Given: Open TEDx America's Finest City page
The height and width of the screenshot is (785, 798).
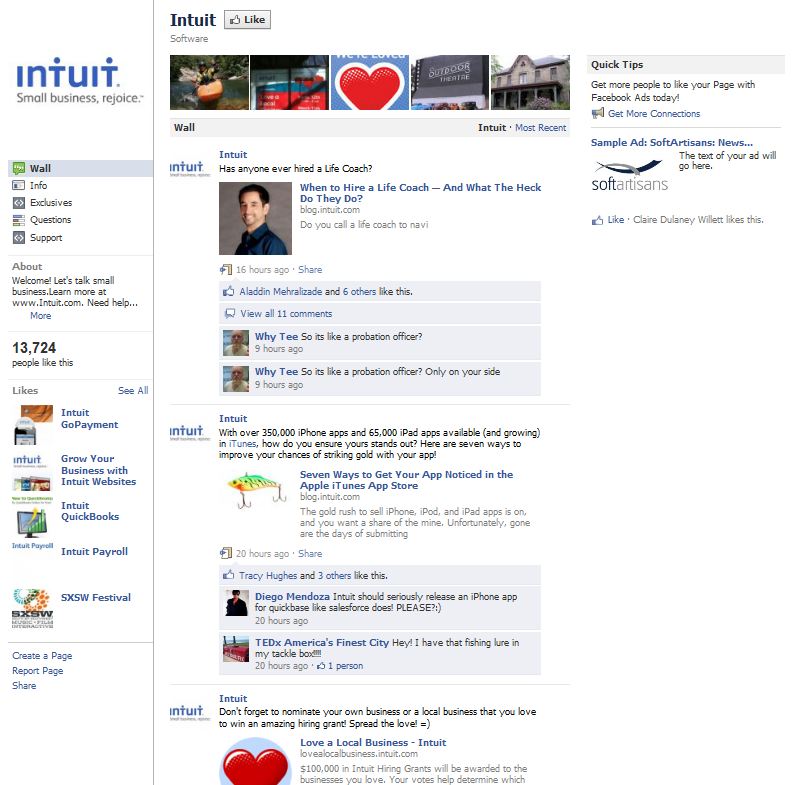Looking at the screenshot, I should 322,642.
